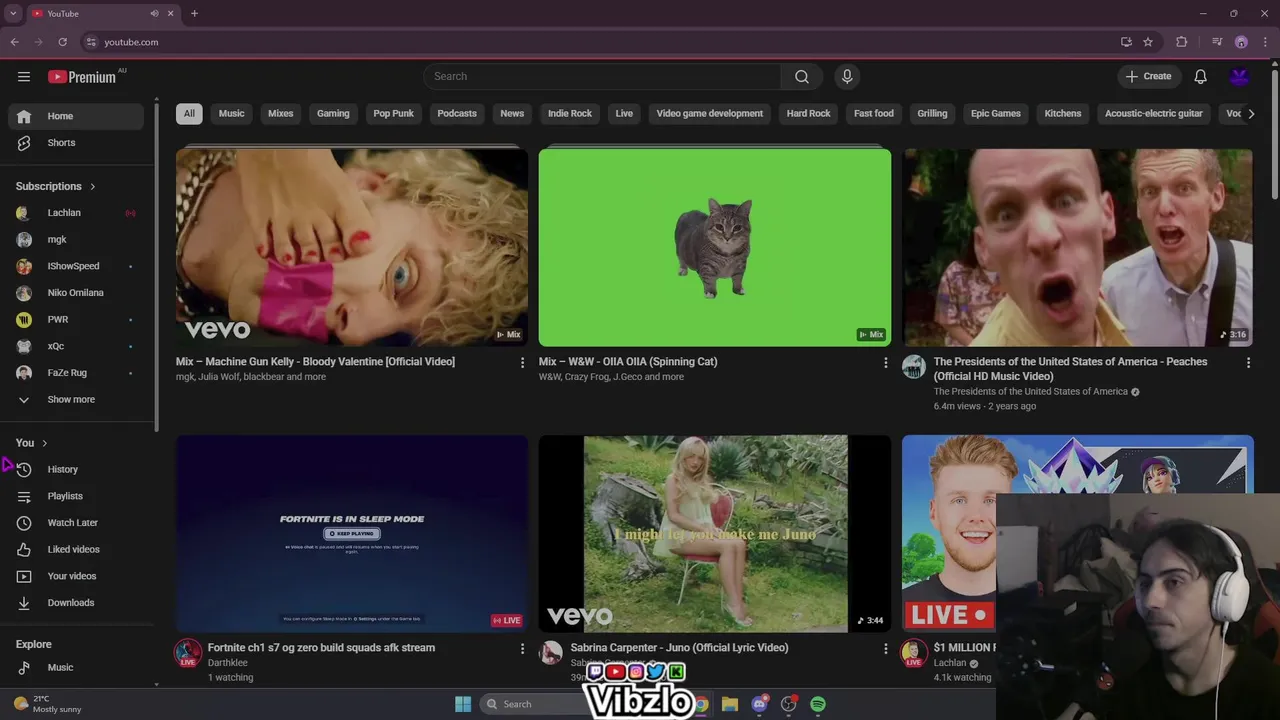The image size is (1280, 720).
Task: Open options for Peaches video
Action: click(x=1248, y=363)
